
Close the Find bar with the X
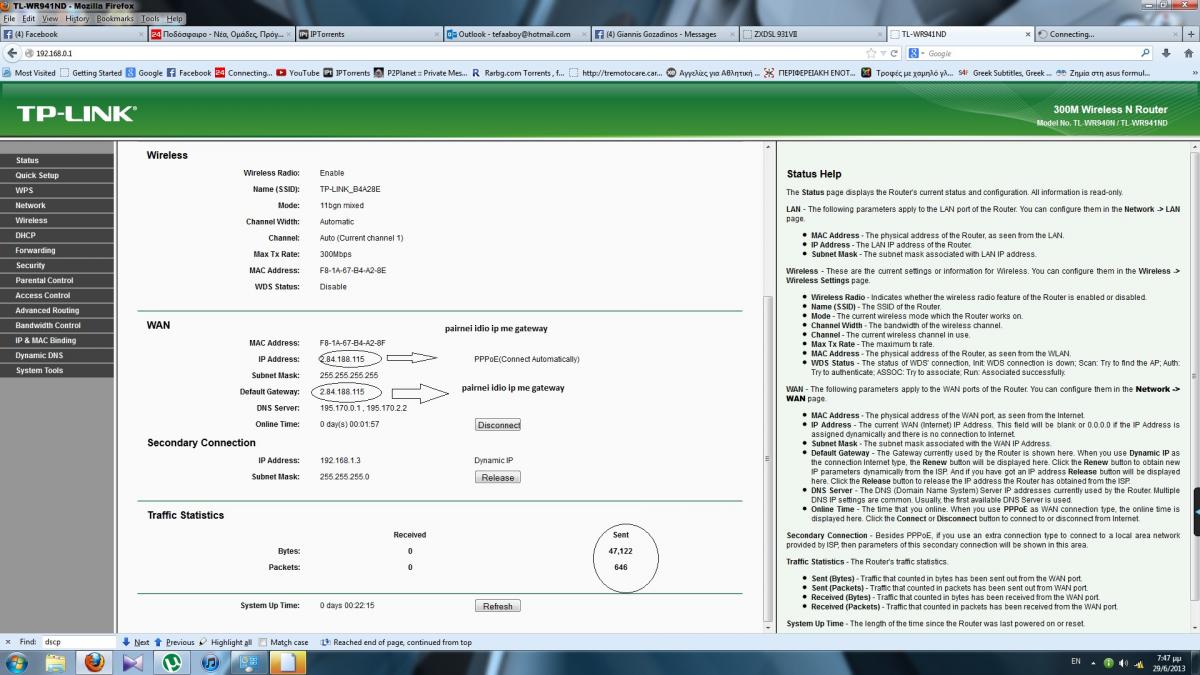(7, 642)
